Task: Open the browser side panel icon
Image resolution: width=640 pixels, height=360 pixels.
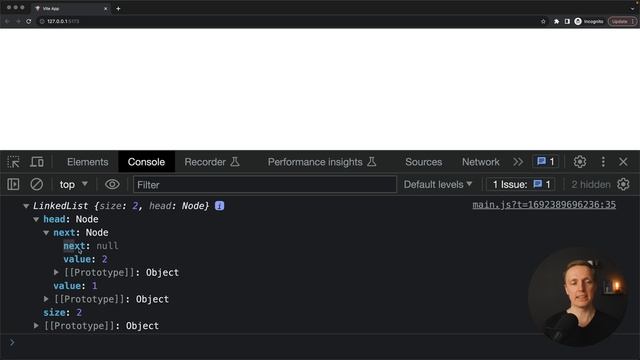Action: pyautogui.click(x=567, y=21)
